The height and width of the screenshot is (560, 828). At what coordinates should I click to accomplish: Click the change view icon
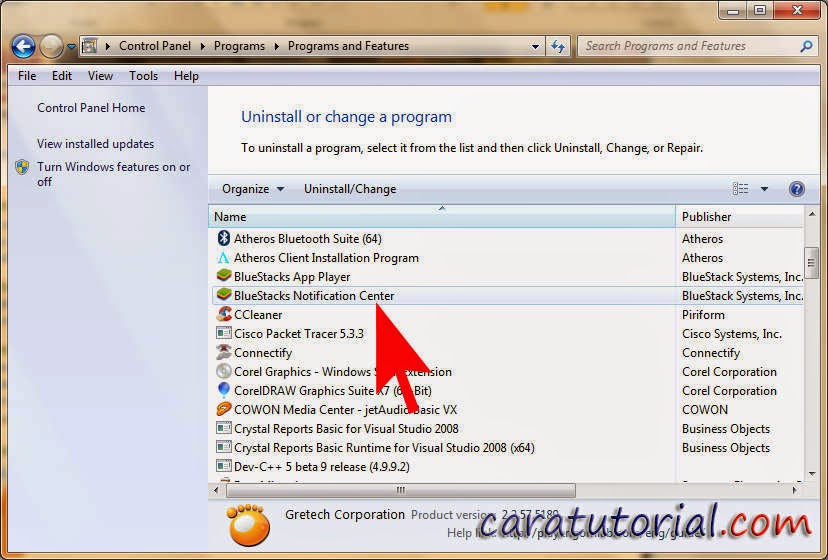(740, 189)
